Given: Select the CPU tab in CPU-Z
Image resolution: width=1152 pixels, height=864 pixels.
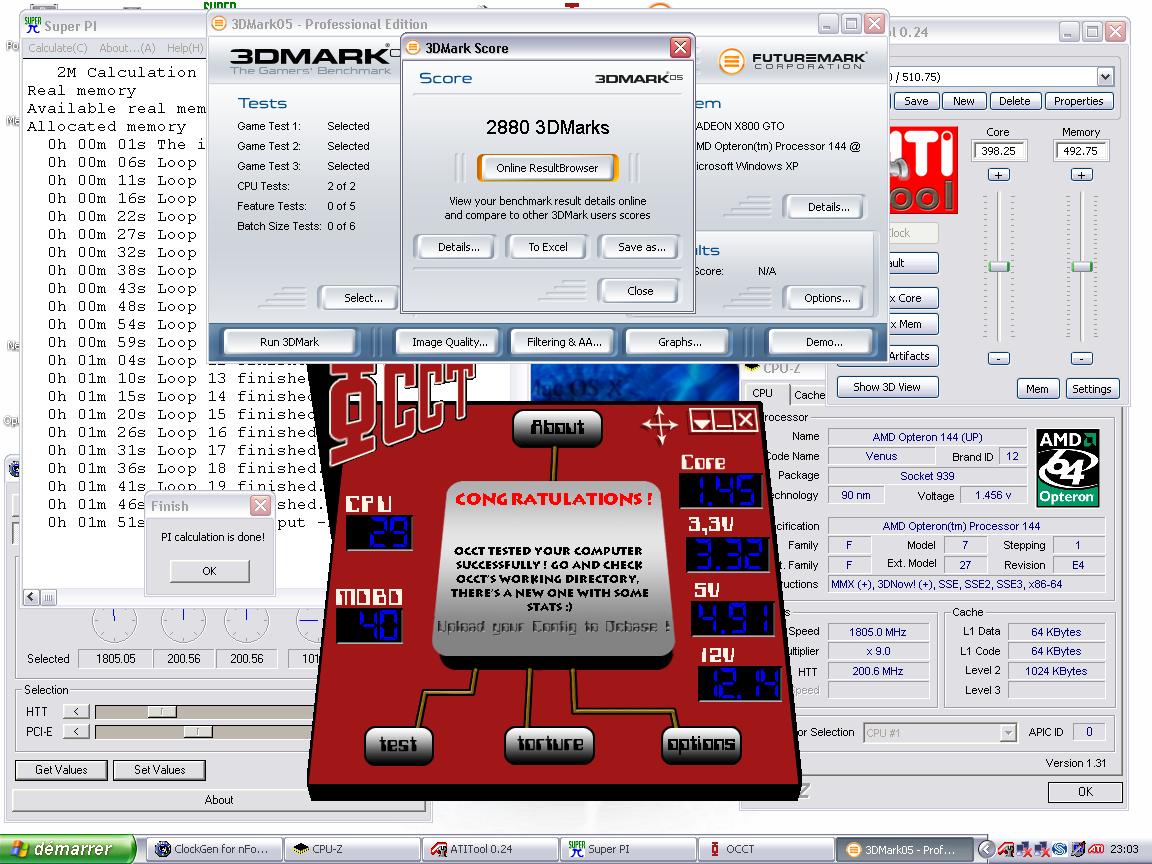Looking at the screenshot, I should tap(763, 393).
